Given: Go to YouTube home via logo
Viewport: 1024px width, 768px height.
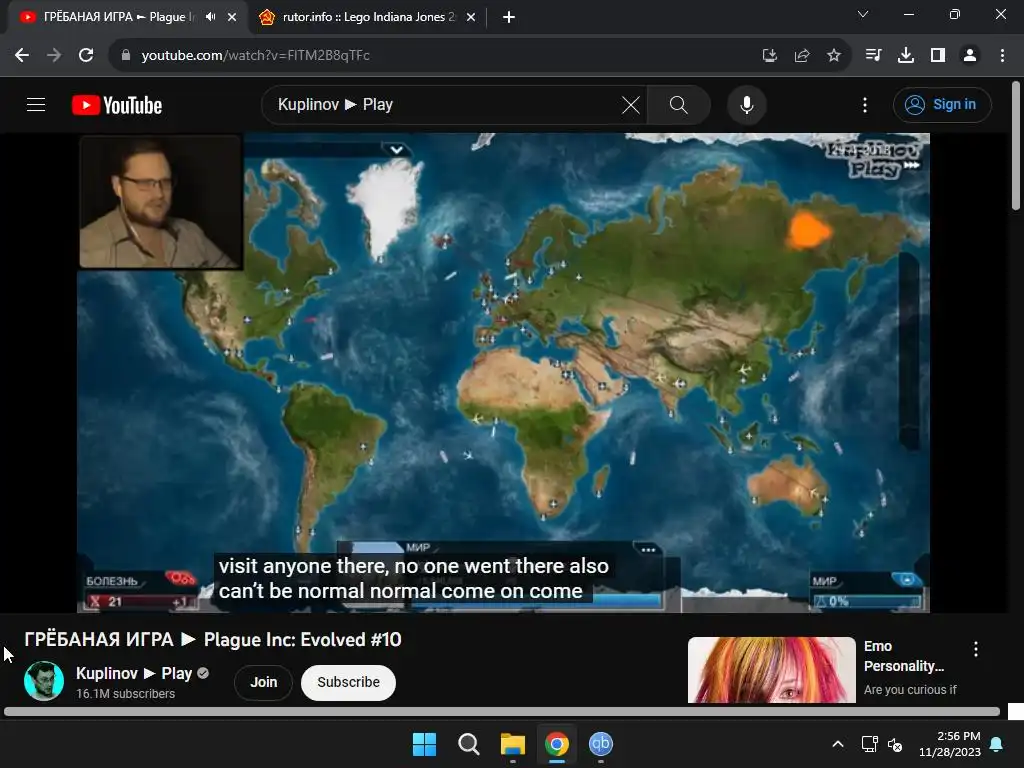Looking at the screenshot, I should 117,105.
